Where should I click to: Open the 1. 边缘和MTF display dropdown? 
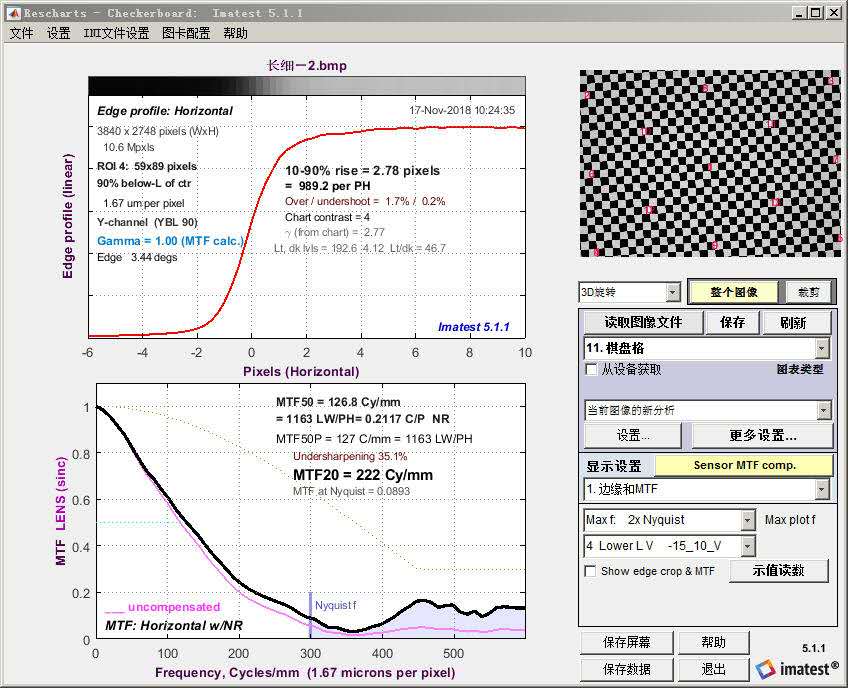822,489
